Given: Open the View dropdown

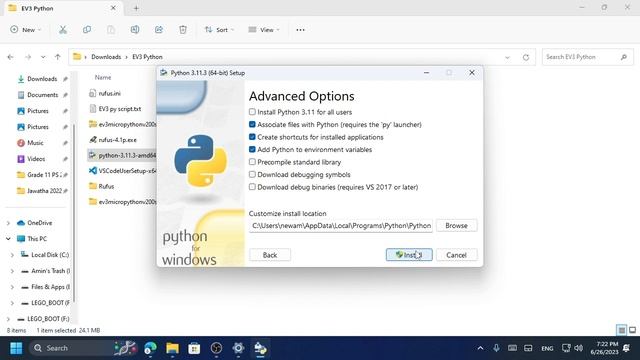Looking at the screenshot, I should pos(264,30).
